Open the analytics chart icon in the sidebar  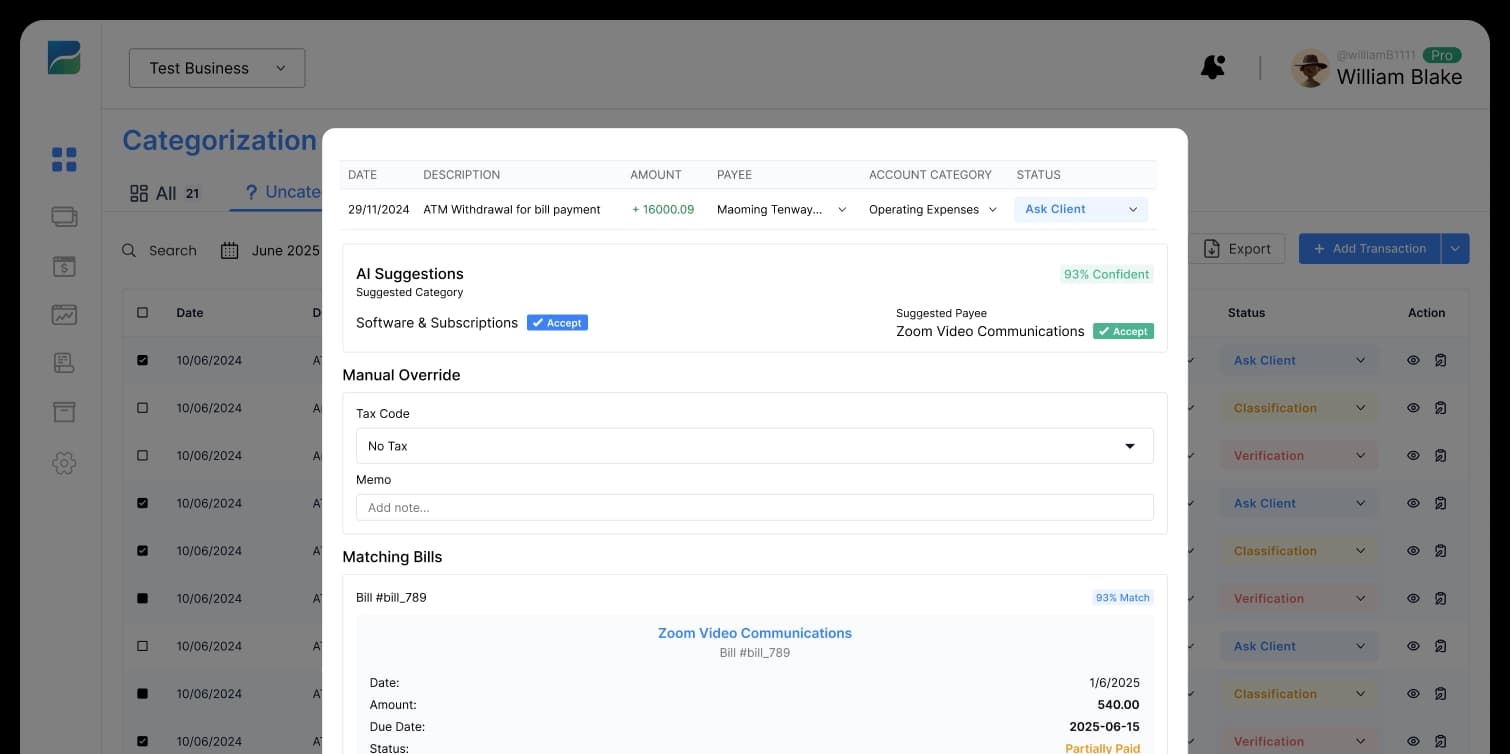[x=63, y=314]
